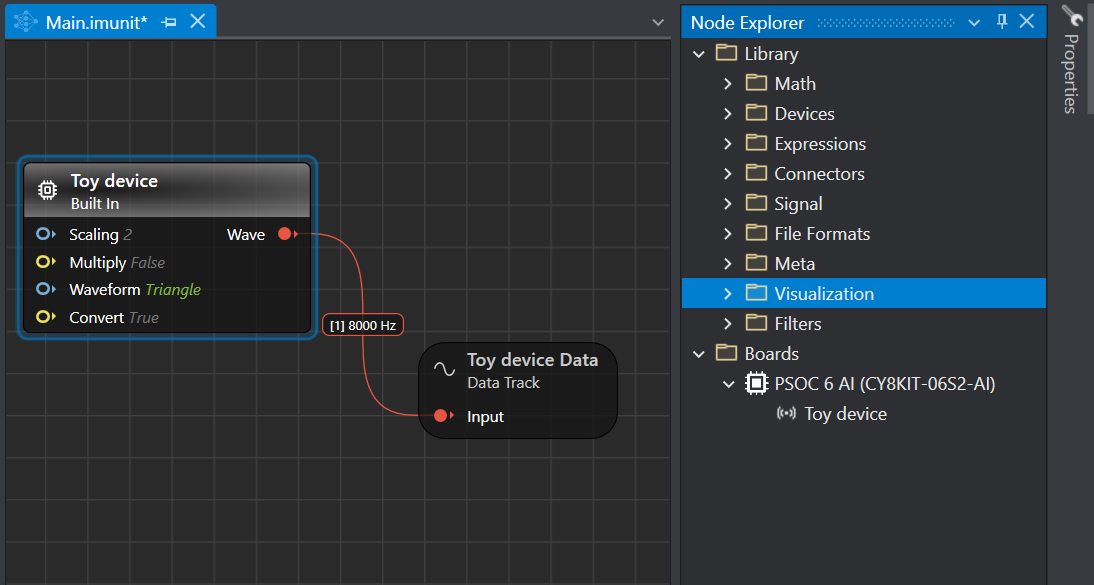Image resolution: width=1094 pixels, height=585 pixels.
Task: Click the Toy device chip icon in the node header
Action: [x=47, y=190]
